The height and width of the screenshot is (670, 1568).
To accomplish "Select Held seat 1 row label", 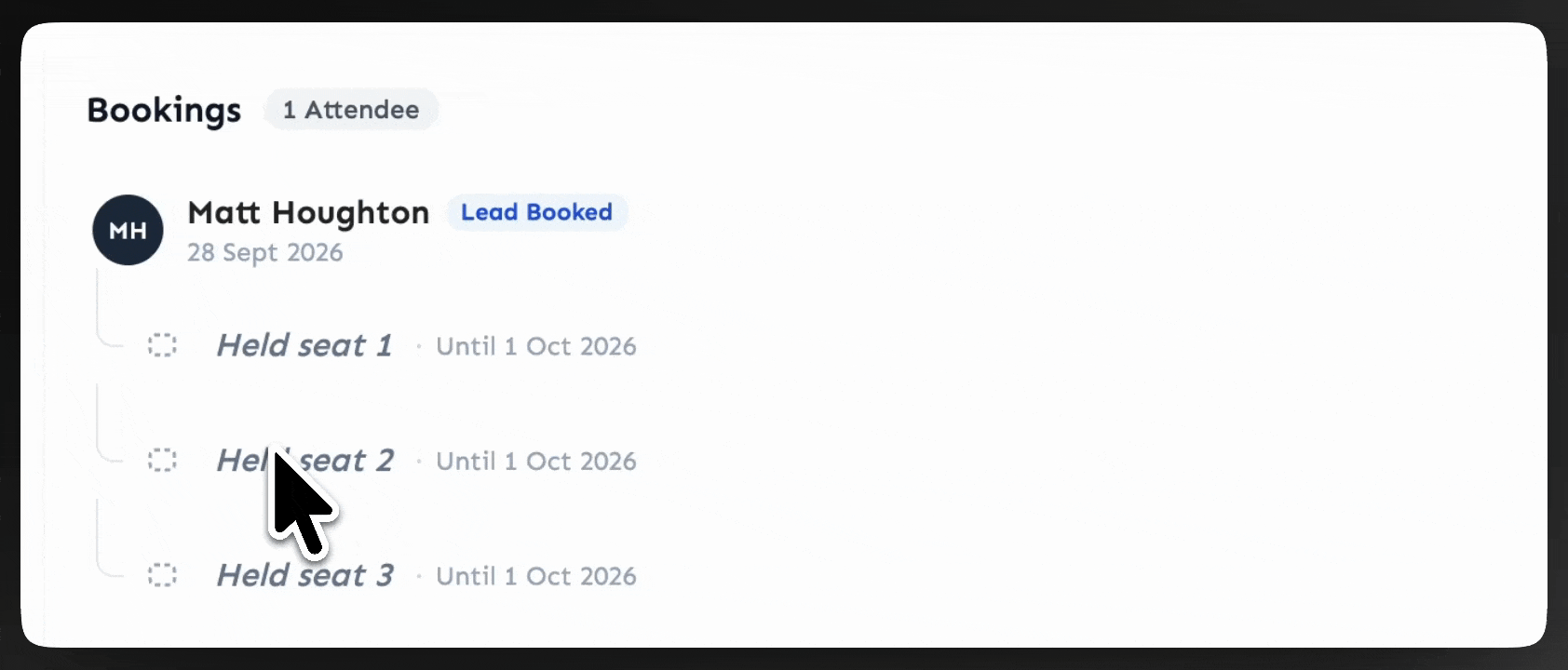I will pyautogui.click(x=304, y=345).
